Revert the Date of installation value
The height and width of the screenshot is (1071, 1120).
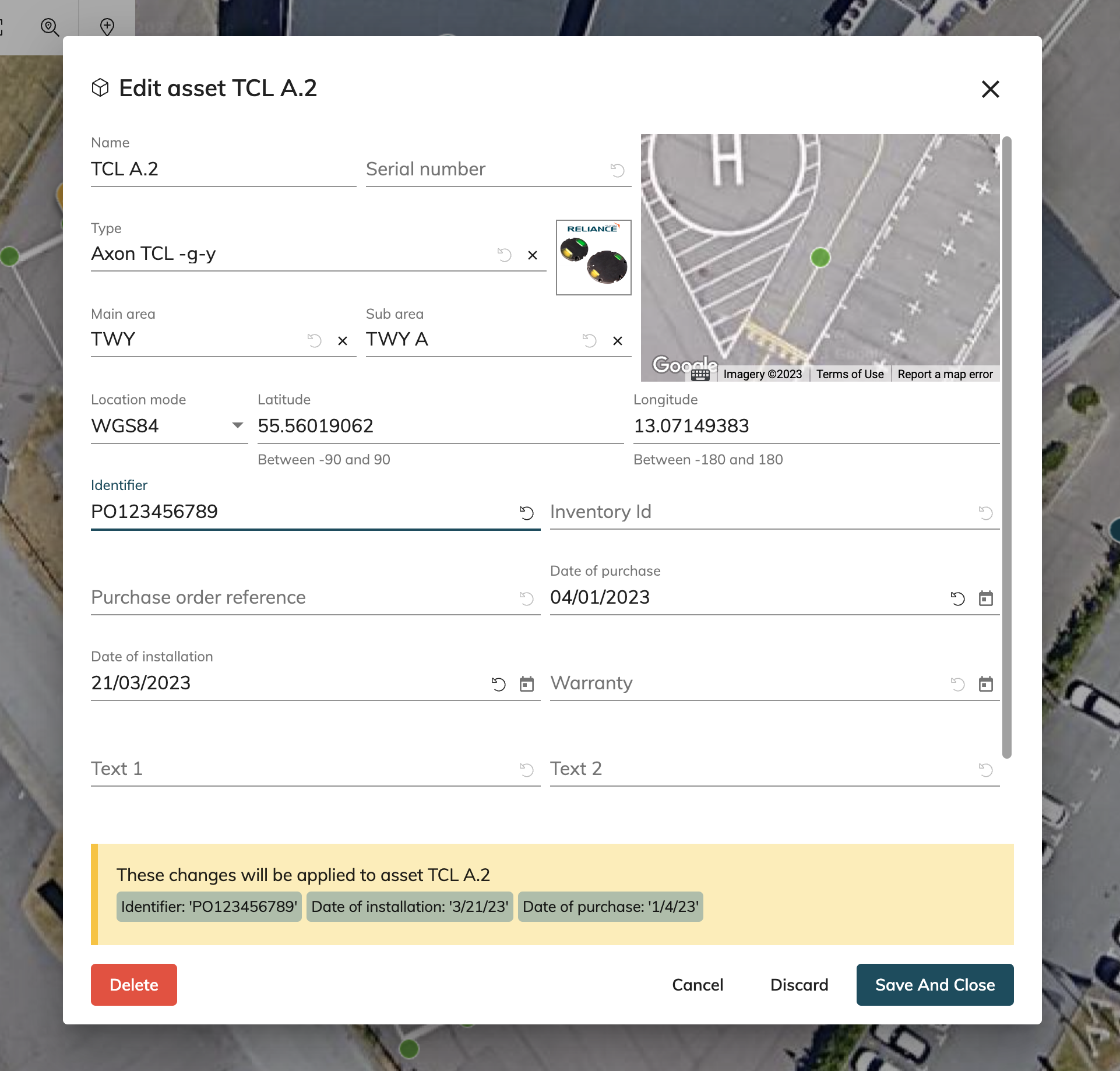click(498, 684)
